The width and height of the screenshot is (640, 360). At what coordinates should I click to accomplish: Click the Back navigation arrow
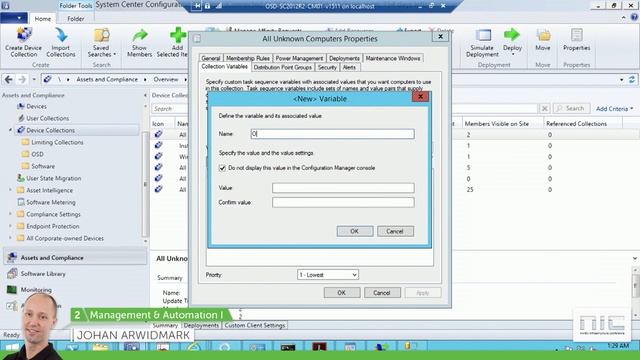point(9,80)
